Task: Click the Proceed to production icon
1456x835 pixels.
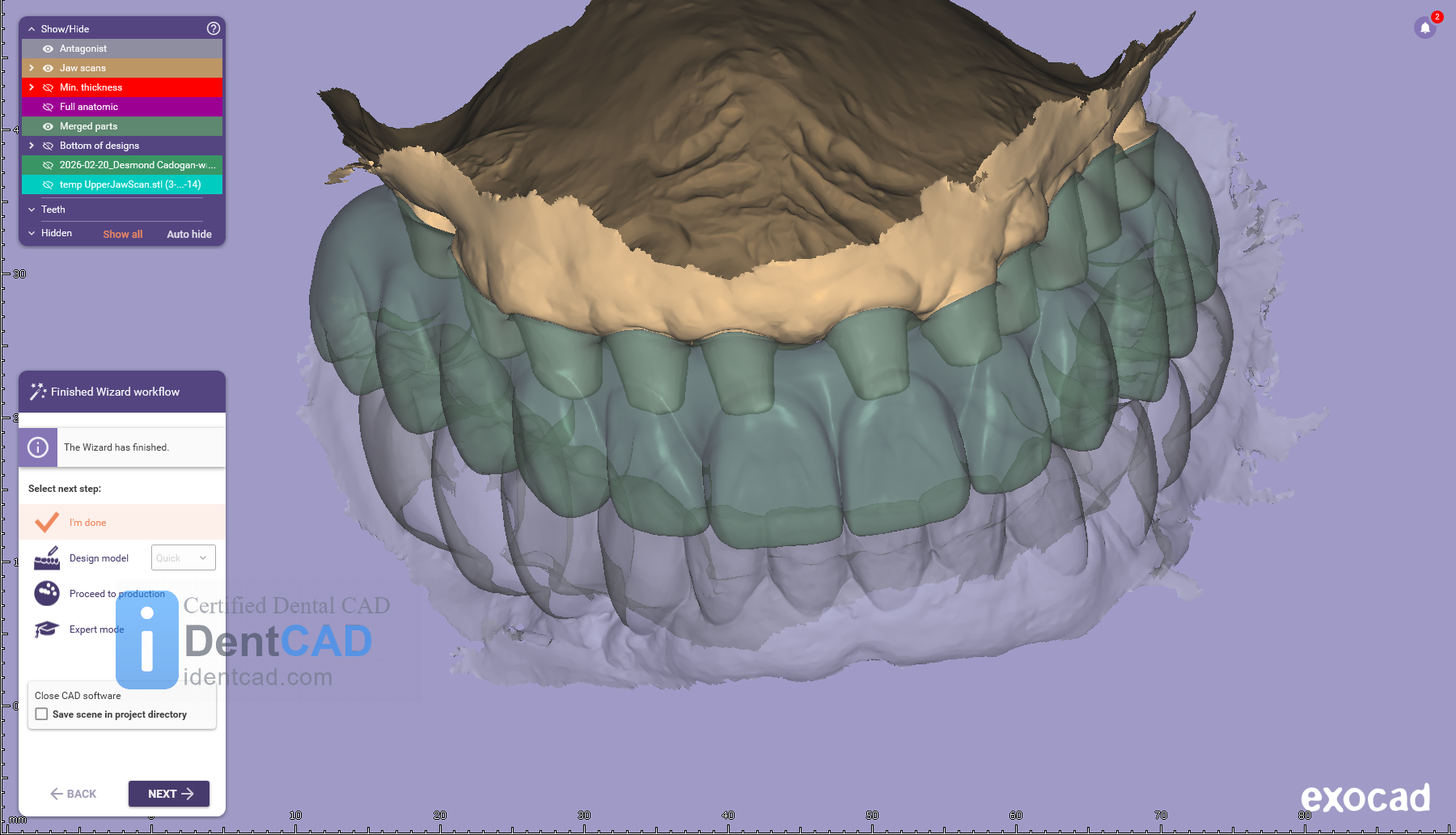Action: click(x=47, y=593)
